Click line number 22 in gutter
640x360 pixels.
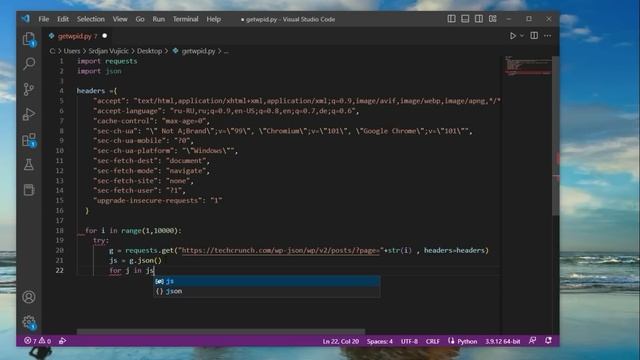(x=60, y=271)
